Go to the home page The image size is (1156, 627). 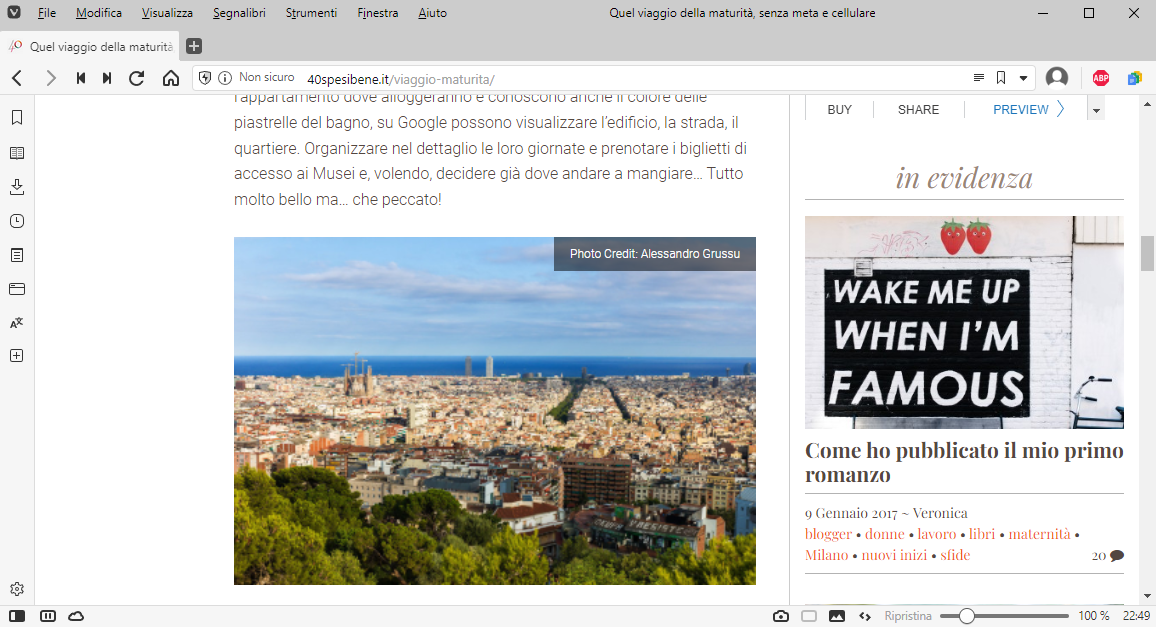(x=171, y=78)
